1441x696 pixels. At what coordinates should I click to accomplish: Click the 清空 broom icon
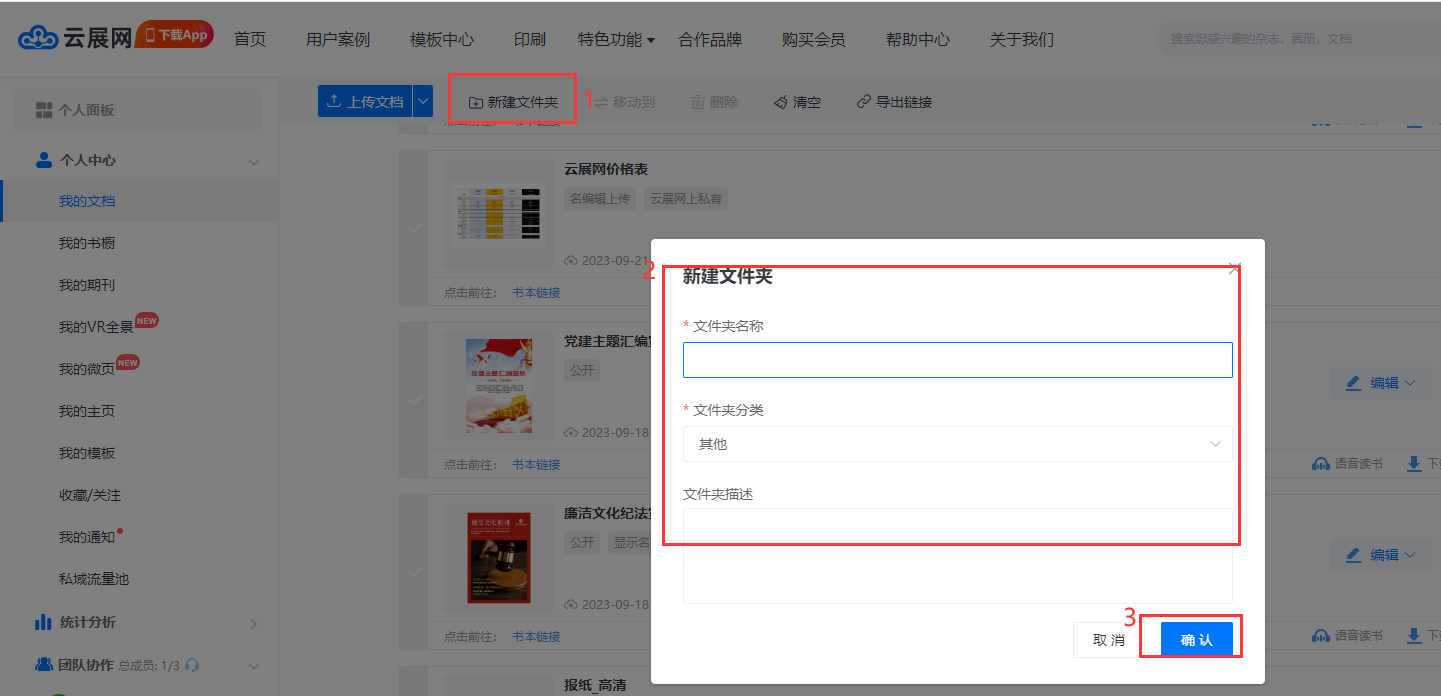pos(780,102)
